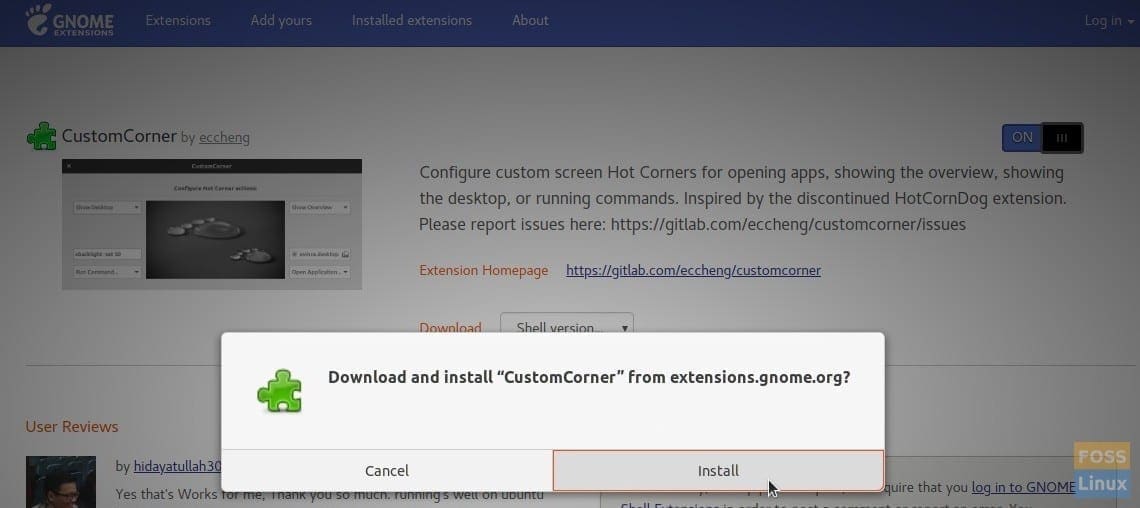Cancel the CustomCorner install dialog
This screenshot has height=508, width=1140.
(387, 471)
